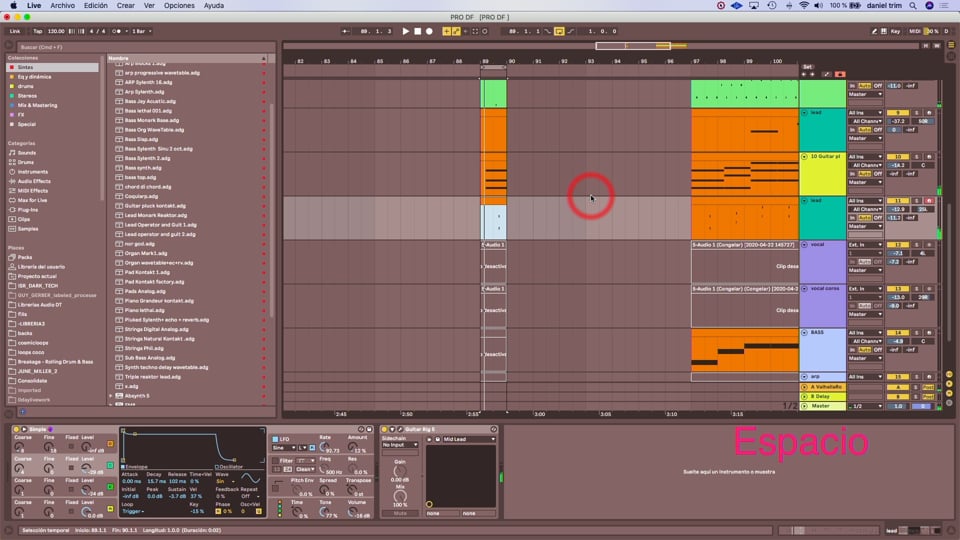Toggle the Punch-In switch
Screen dimensions: 960x540
(x=548, y=31)
